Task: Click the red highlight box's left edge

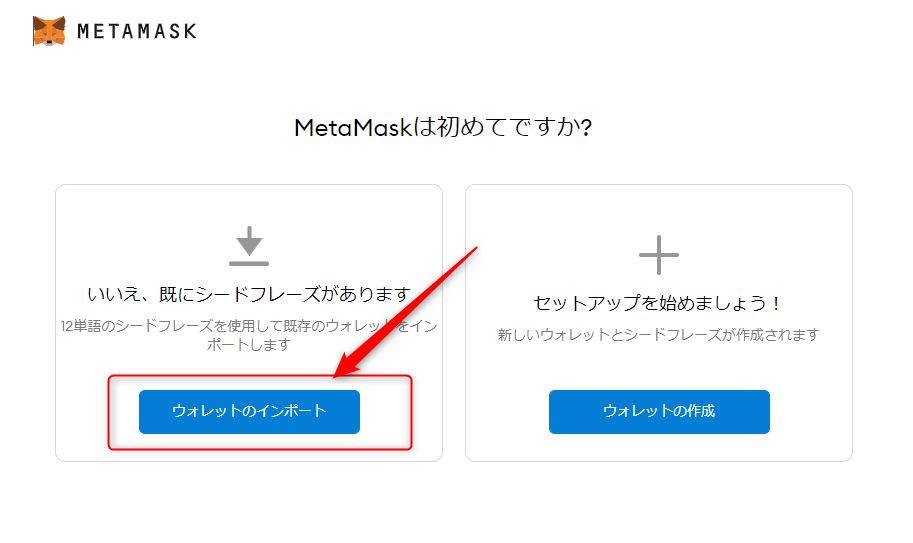Action: [109, 412]
